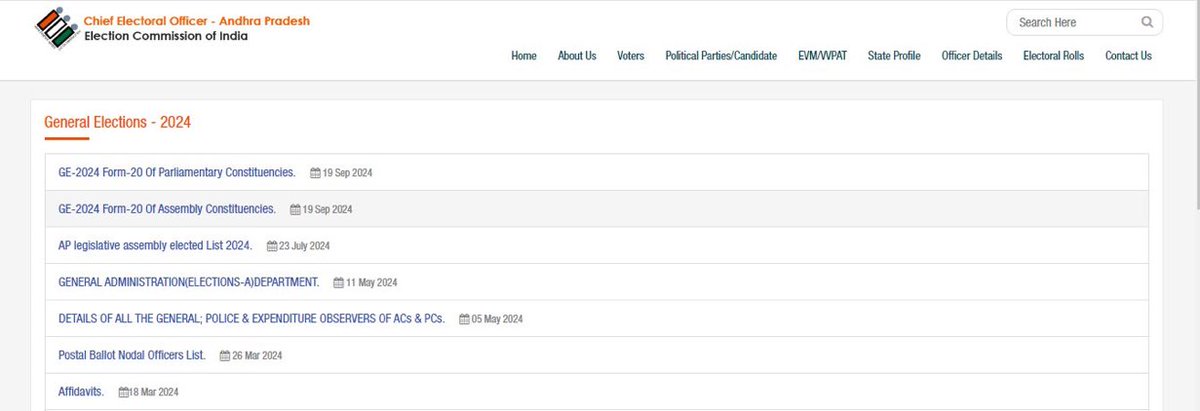The width and height of the screenshot is (1200, 411).
Task: Open GENERAL ADMINISTRATION(ELECTIONS-A)DEPARTMENT link
Action: pyautogui.click(x=189, y=282)
